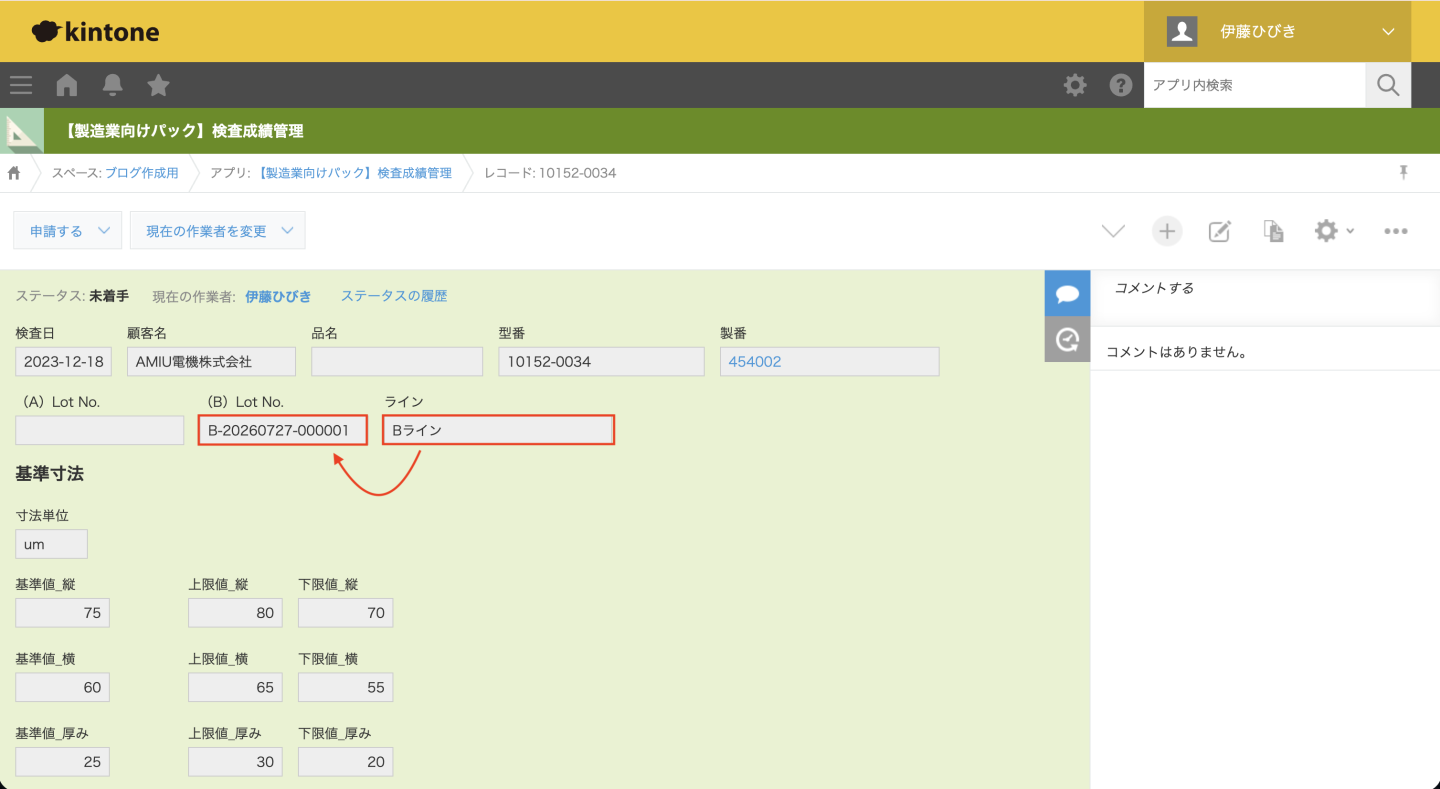
Task: Click the um 寸法単位 value
Action: 52,545
